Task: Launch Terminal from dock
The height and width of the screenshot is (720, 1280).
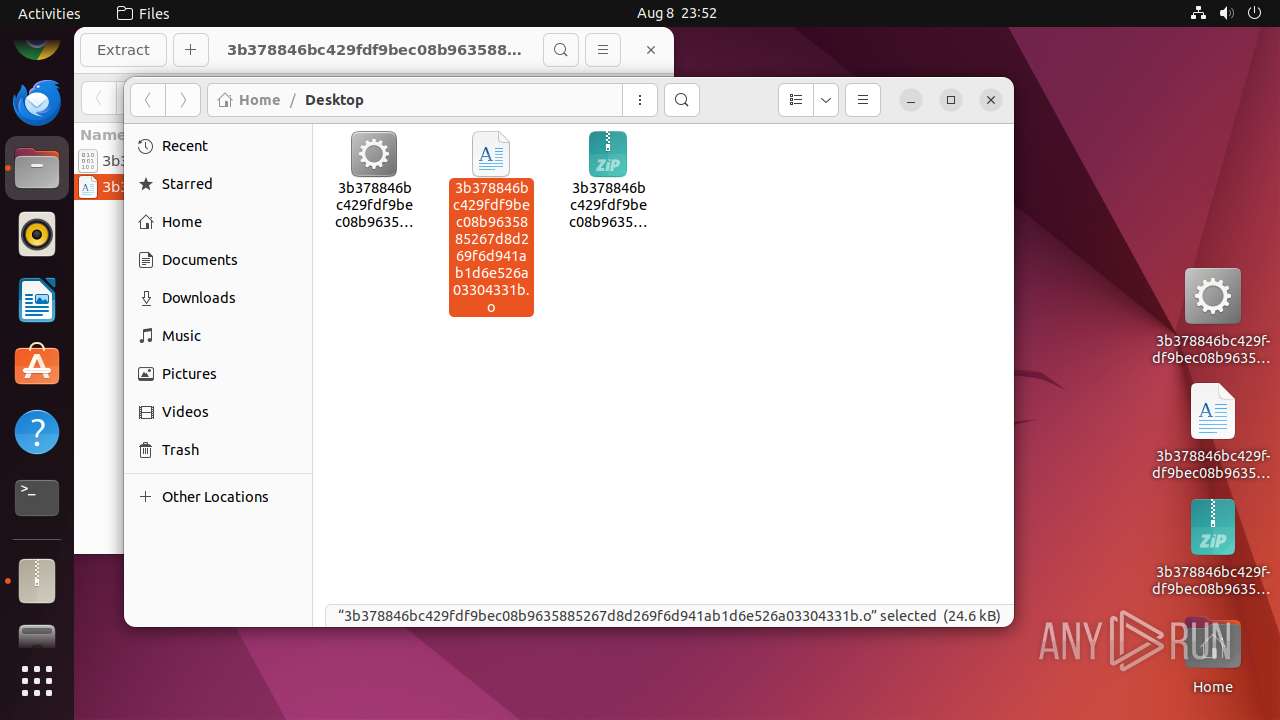Action: pyautogui.click(x=37, y=498)
